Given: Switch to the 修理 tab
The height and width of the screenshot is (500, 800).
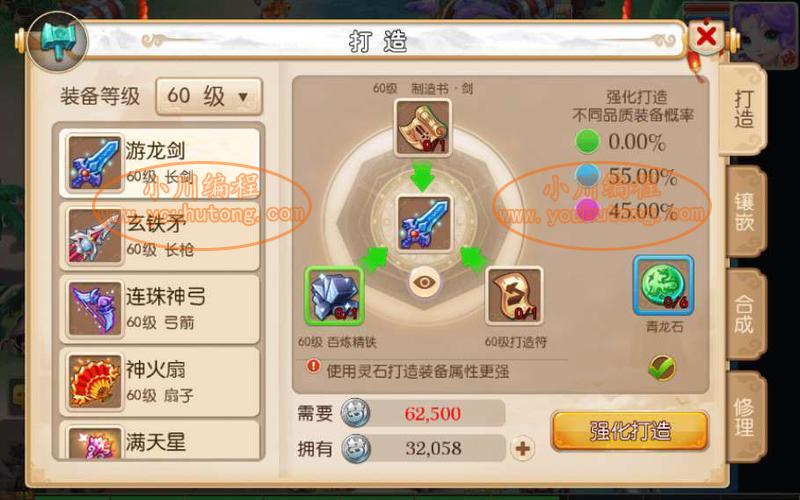Looking at the screenshot, I should click(x=745, y=417).
